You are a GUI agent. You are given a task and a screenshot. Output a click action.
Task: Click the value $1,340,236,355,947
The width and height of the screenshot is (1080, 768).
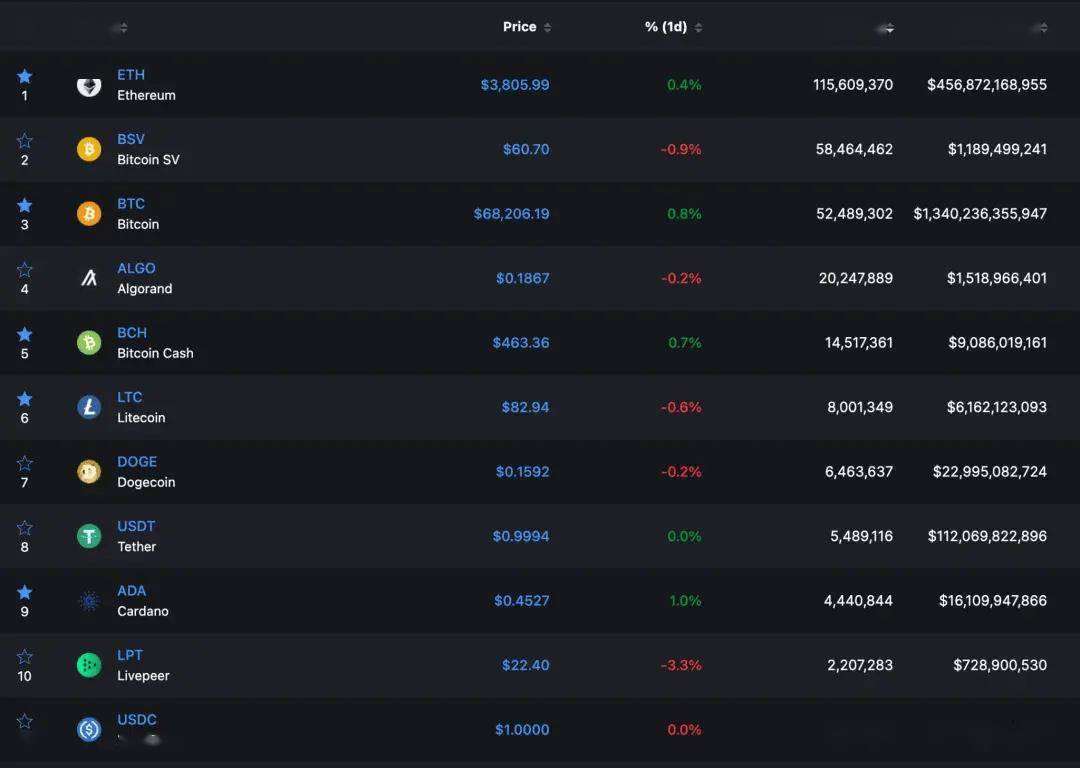(979, 214)
